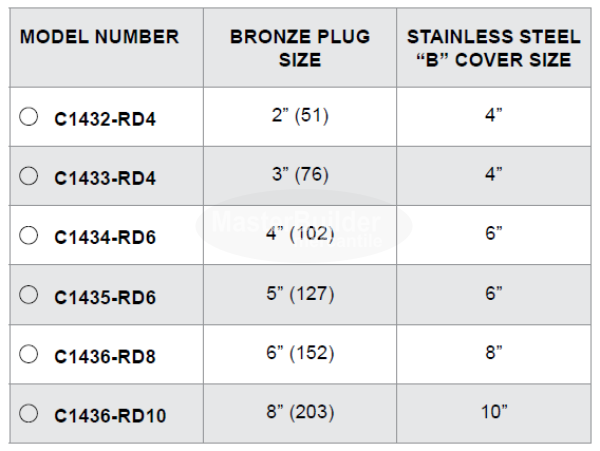Choose the C1433-RD4 model option circle
The image size is (600, 451).
tap(29, 176)
